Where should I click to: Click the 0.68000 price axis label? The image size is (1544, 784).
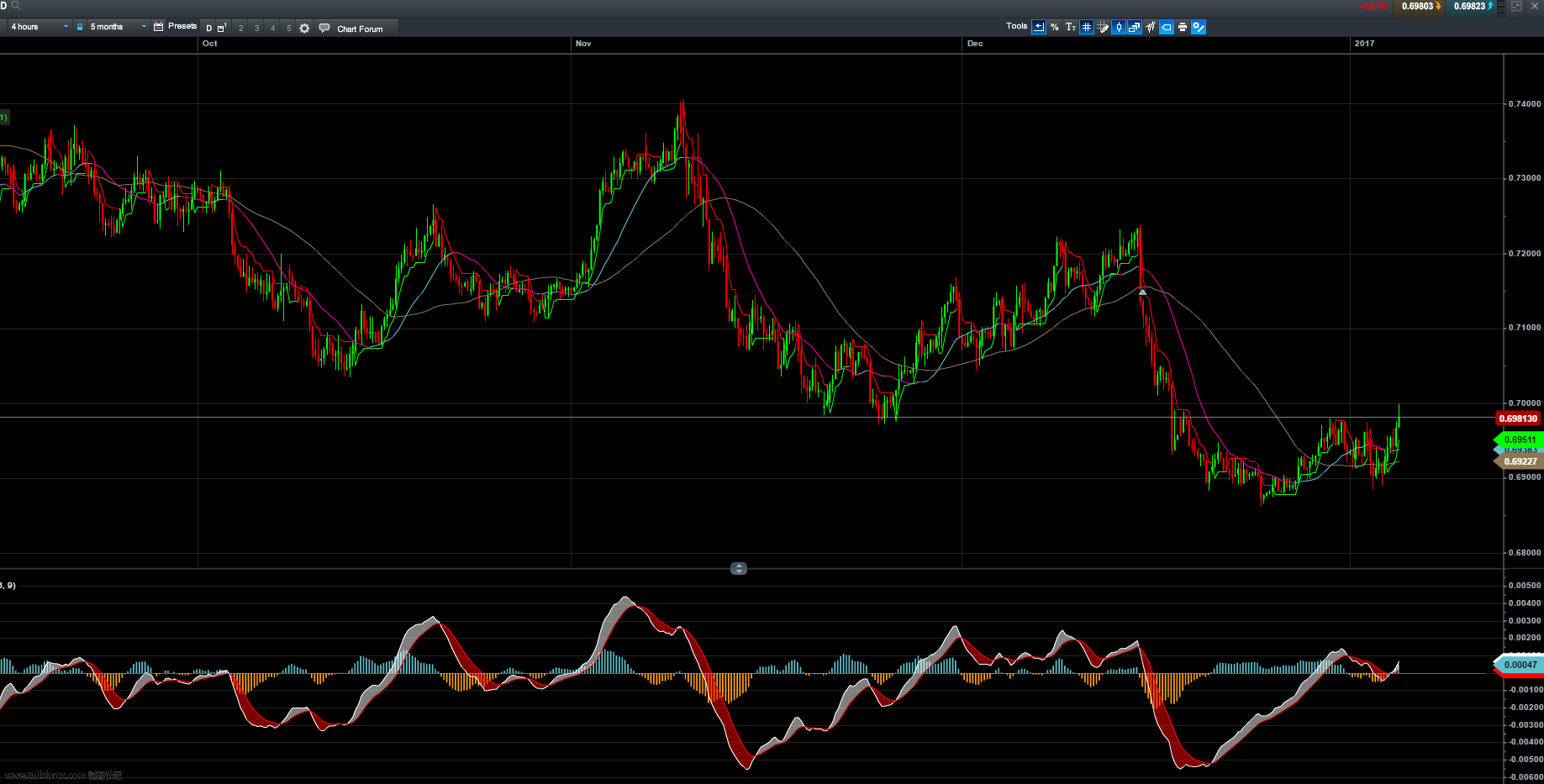pos(1525,553)
